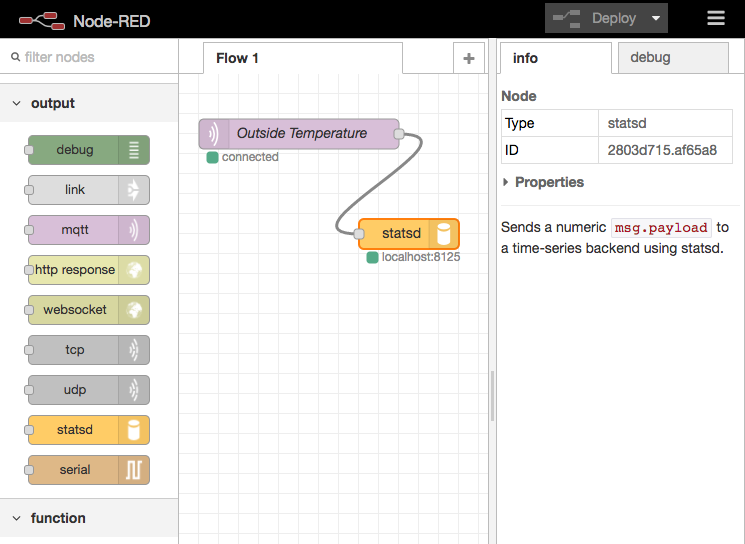Select the websocket palette node
This screenshot has width=745, height=544.
click(x=89, y=310)
